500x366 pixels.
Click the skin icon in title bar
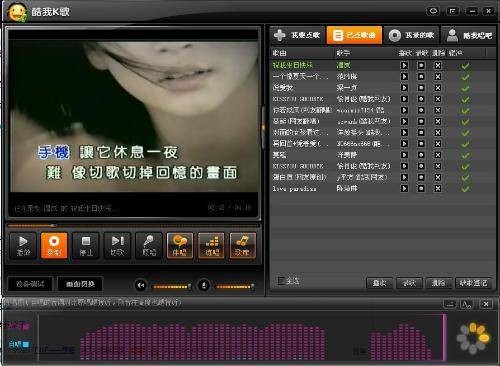[433, 11]
